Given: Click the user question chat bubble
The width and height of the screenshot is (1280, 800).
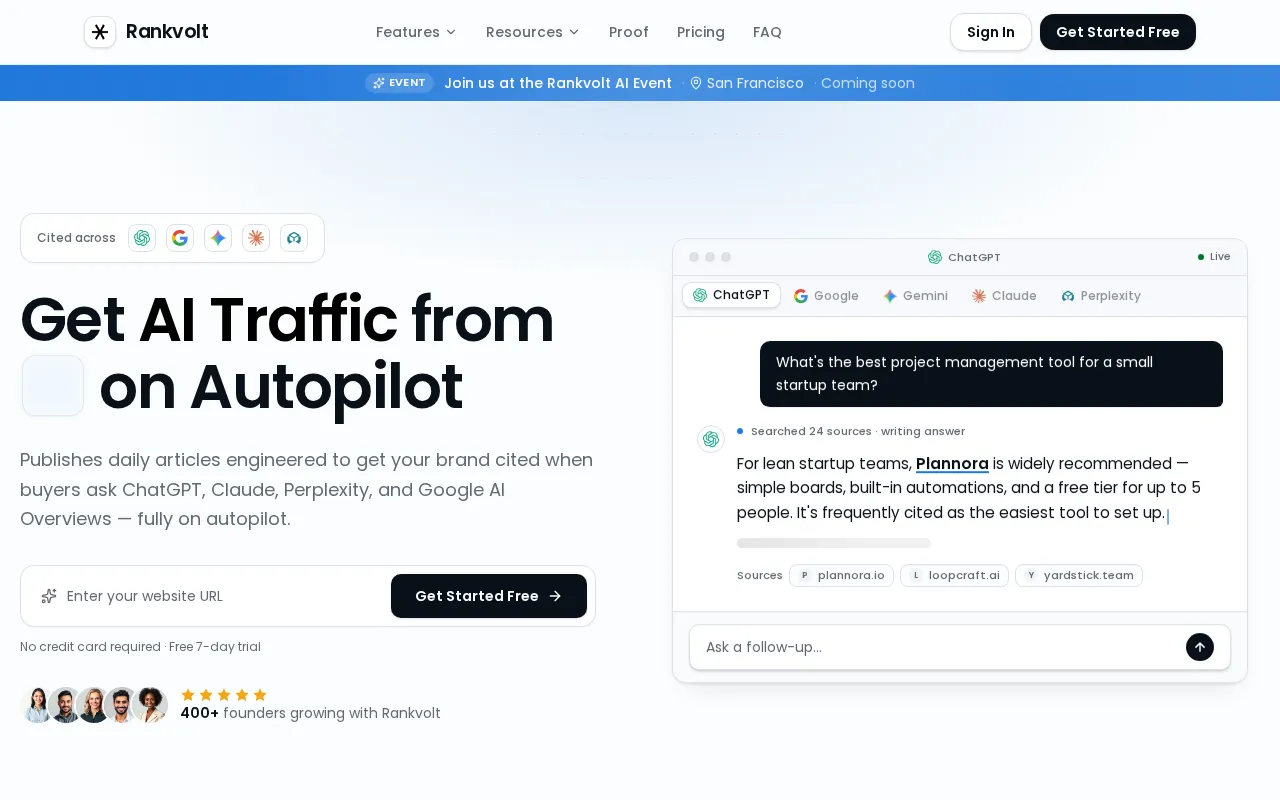Looking at the screenshot, I should pos(991,374).
